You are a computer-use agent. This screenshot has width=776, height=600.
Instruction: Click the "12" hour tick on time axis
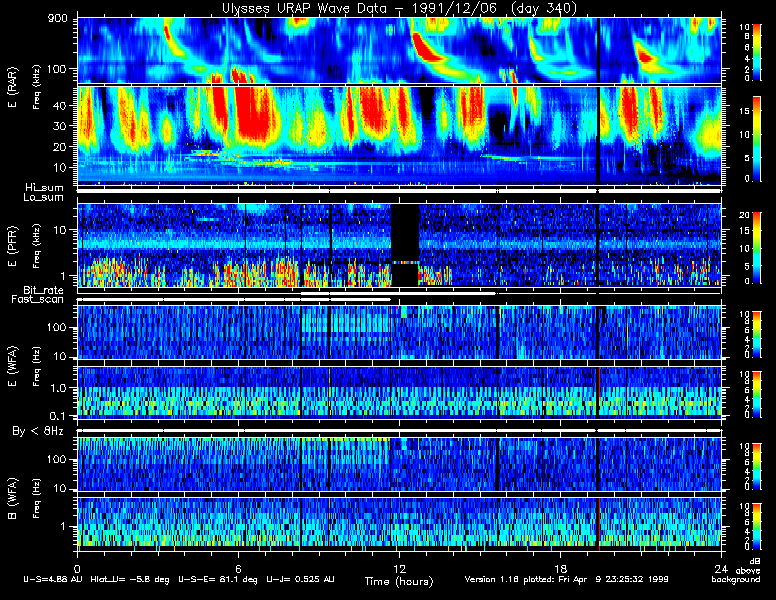pos(399,568)
